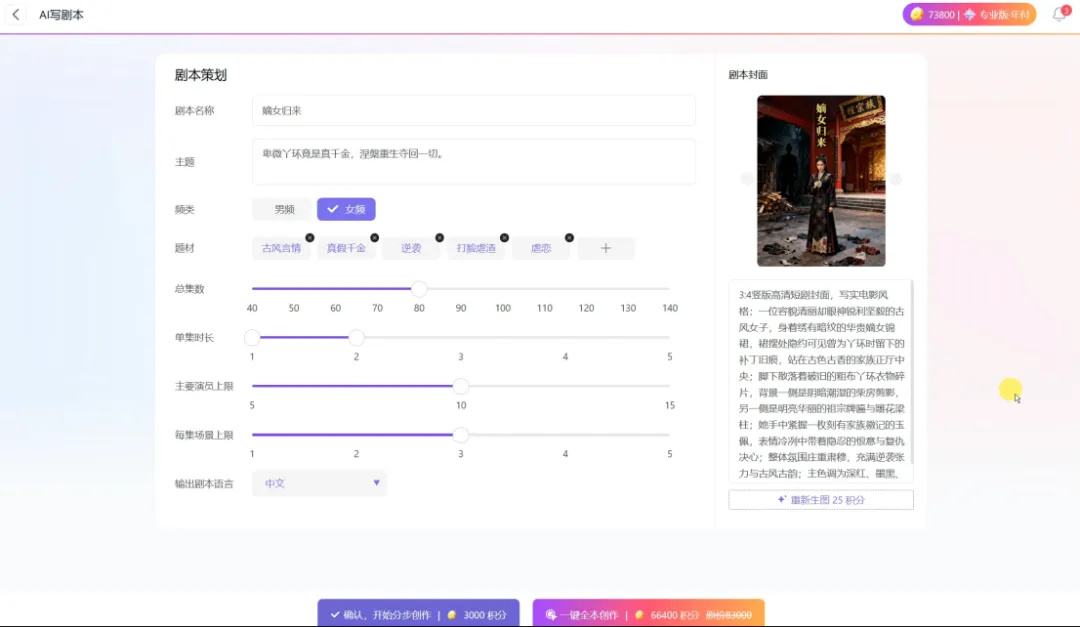
Task: Click the 主题 text area
Action: point(474,162)
